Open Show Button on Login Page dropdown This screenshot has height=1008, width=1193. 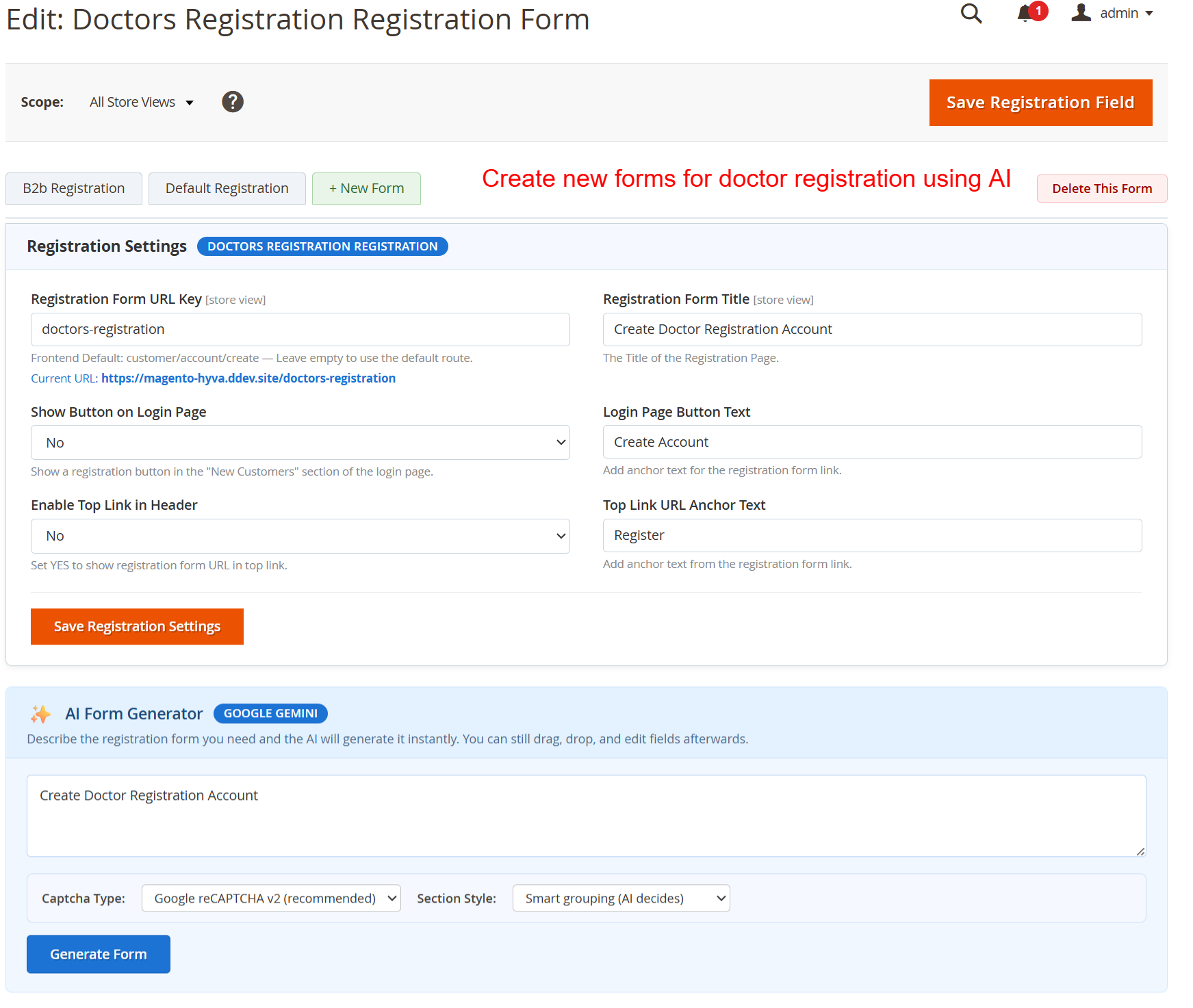(300, 443)
